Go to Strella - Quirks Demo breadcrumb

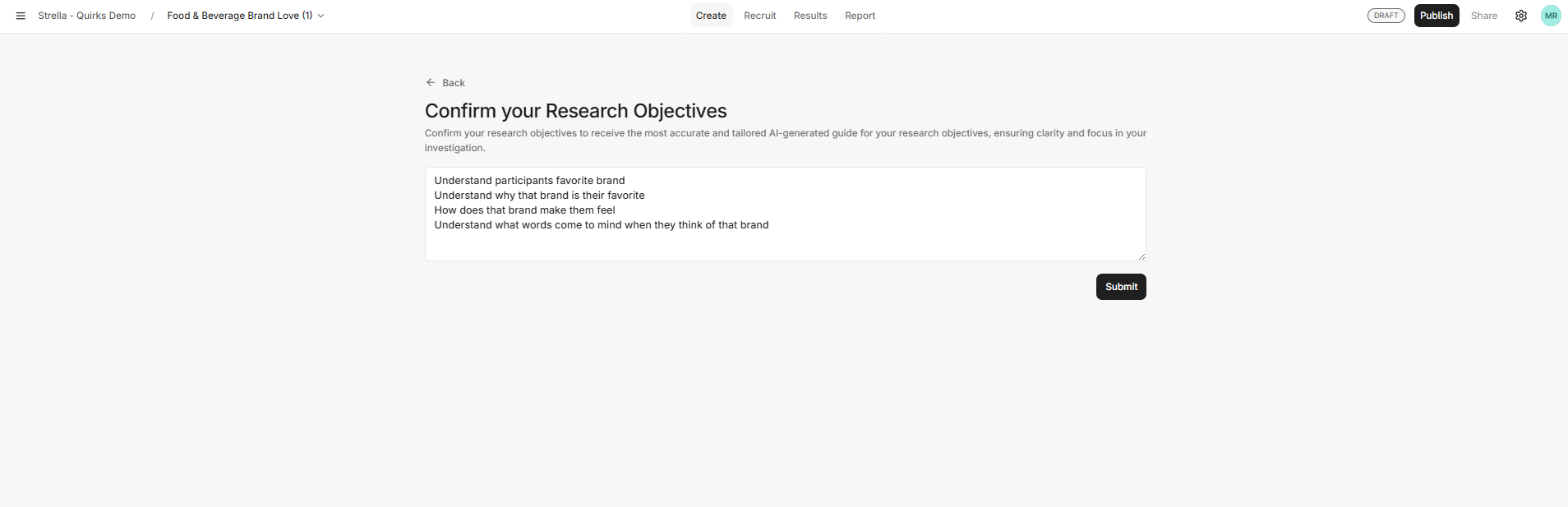[87, 16]
